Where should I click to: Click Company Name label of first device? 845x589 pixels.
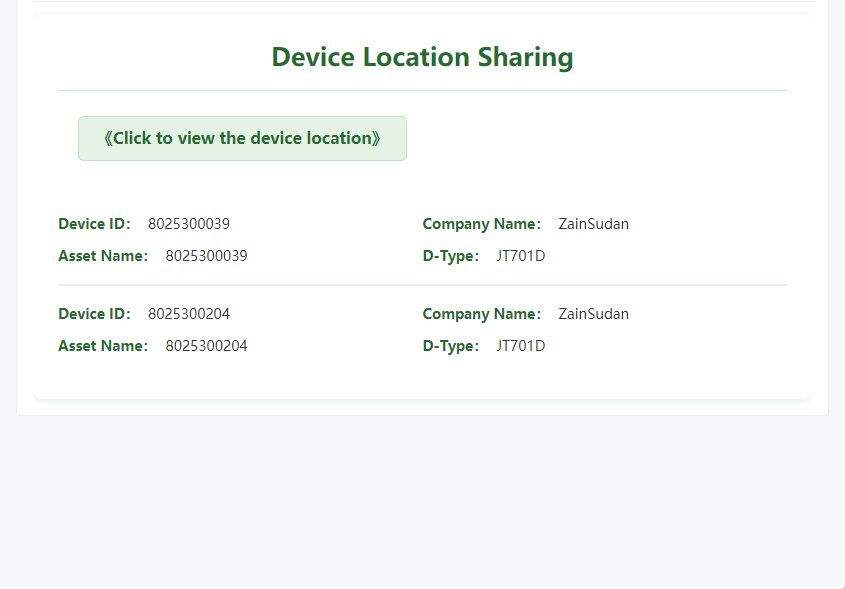[x=481, y=224]
